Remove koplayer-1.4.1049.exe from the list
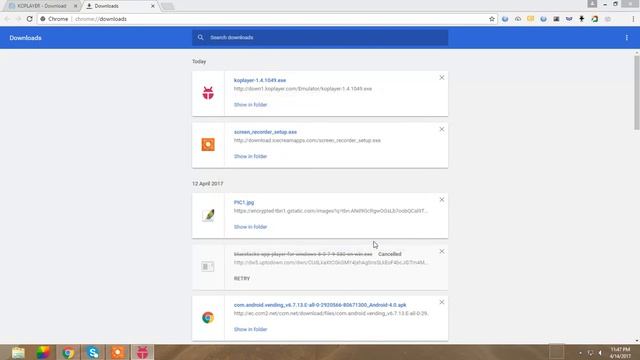The height and width of the screenshot is (360, 640). point(442,78)
